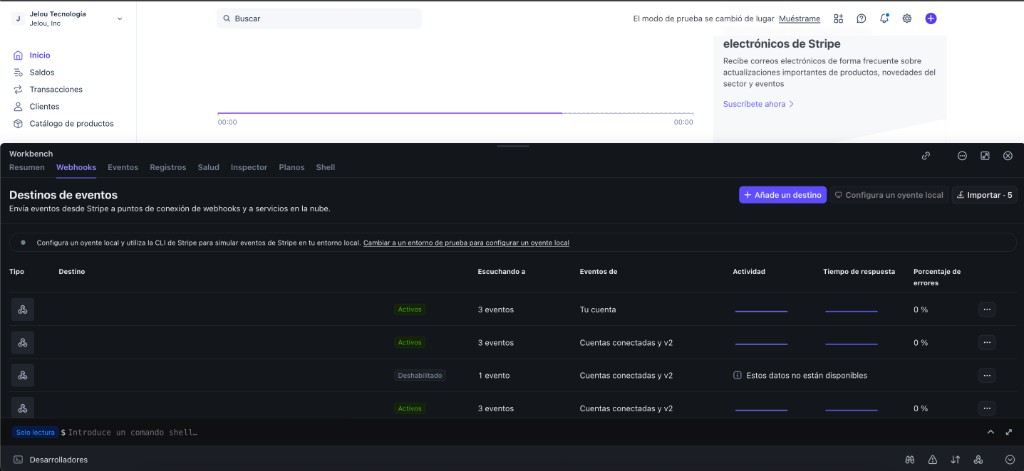The image size is (1024, 471).
Task: Open the apps grid icon in top bar
Action: 839,19
